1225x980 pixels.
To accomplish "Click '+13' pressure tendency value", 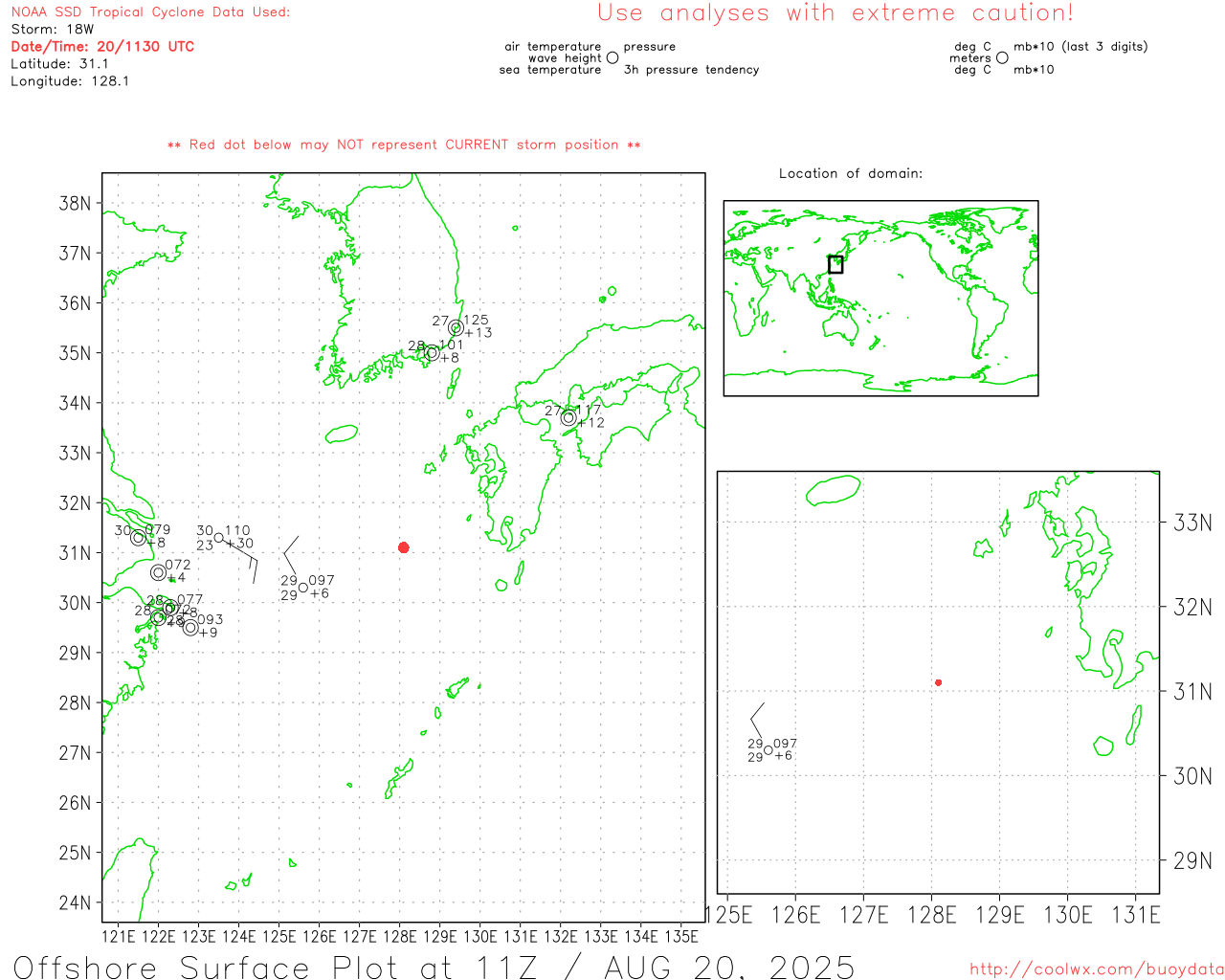I will pyautogui.click(x=479, y=332).
